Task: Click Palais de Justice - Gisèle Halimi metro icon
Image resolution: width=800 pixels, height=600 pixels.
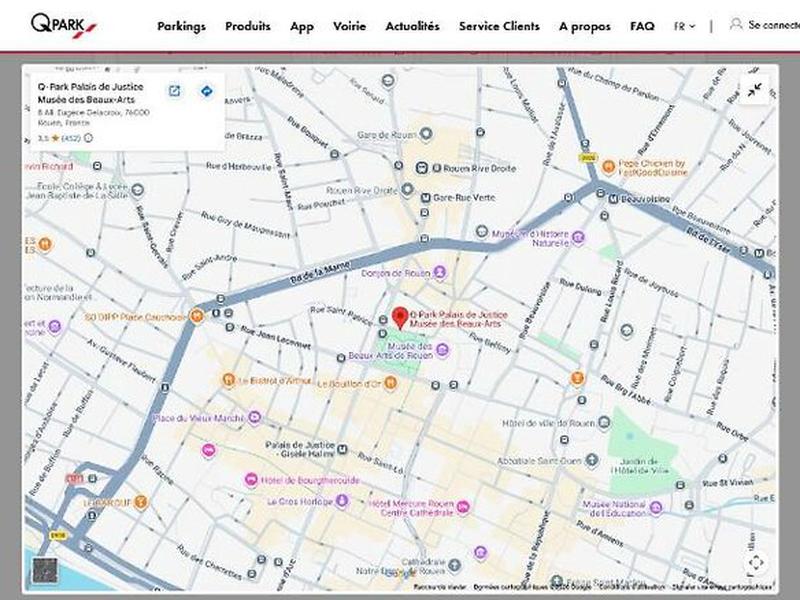Action: click(x=342, y=449)
